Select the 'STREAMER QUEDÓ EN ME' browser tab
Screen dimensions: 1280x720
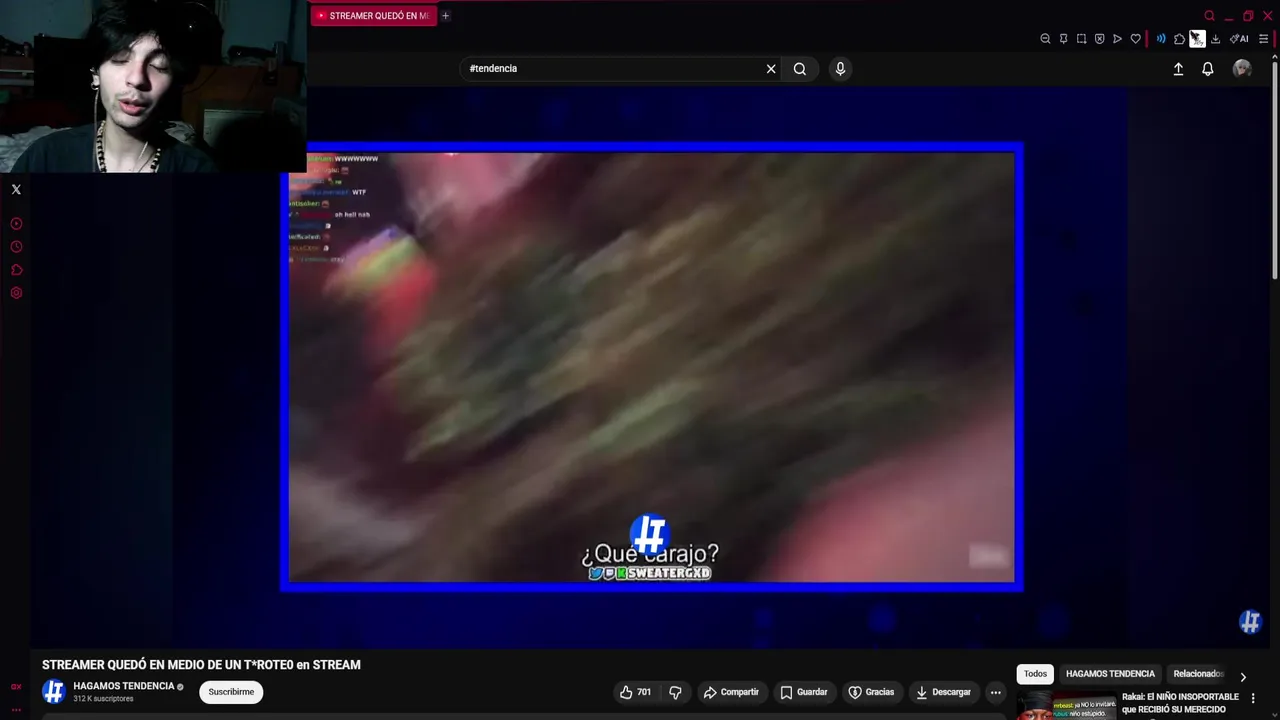click(x=373, y=16)
